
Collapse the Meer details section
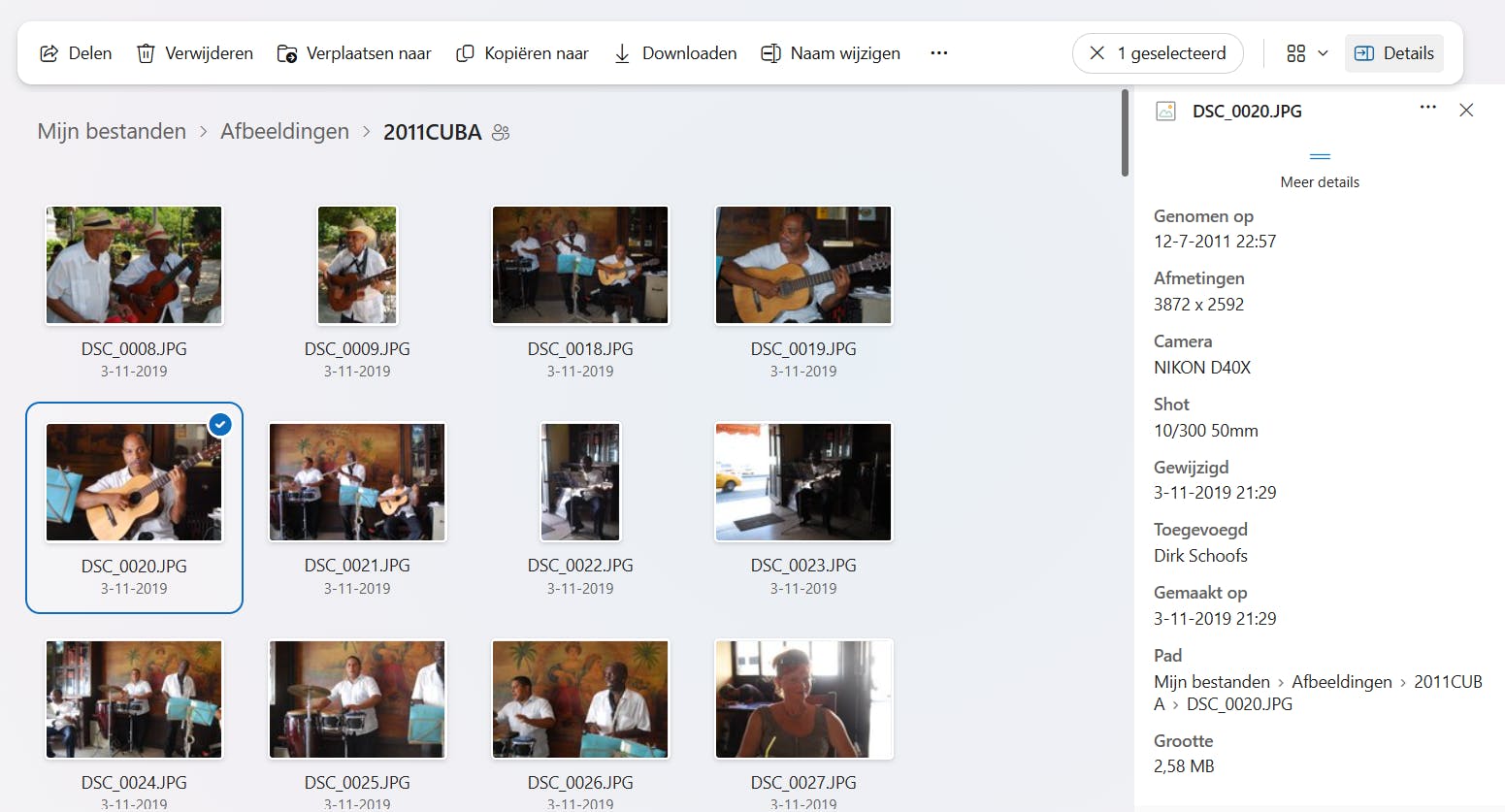click(1320, 168)
